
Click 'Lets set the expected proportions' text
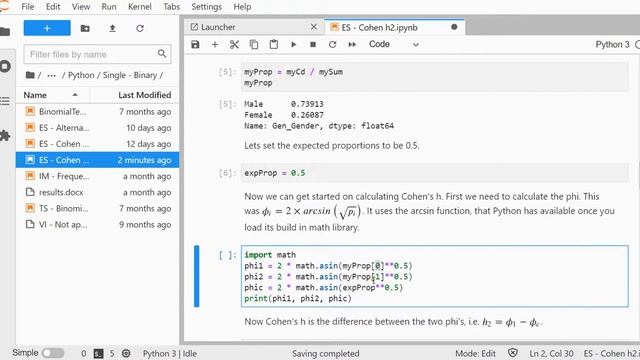331,146
